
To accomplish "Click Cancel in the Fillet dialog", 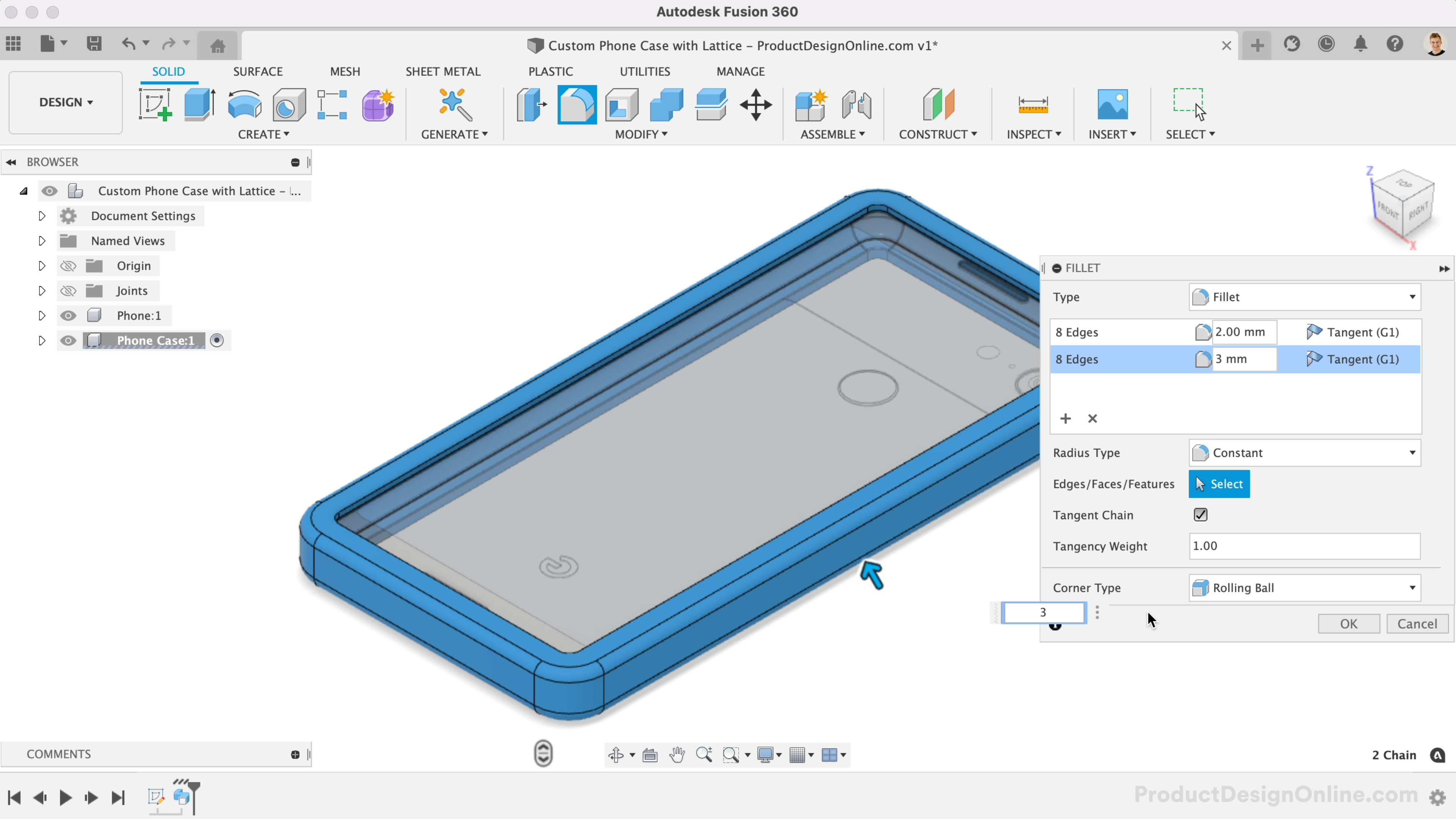I will [x=1417, y=623].
